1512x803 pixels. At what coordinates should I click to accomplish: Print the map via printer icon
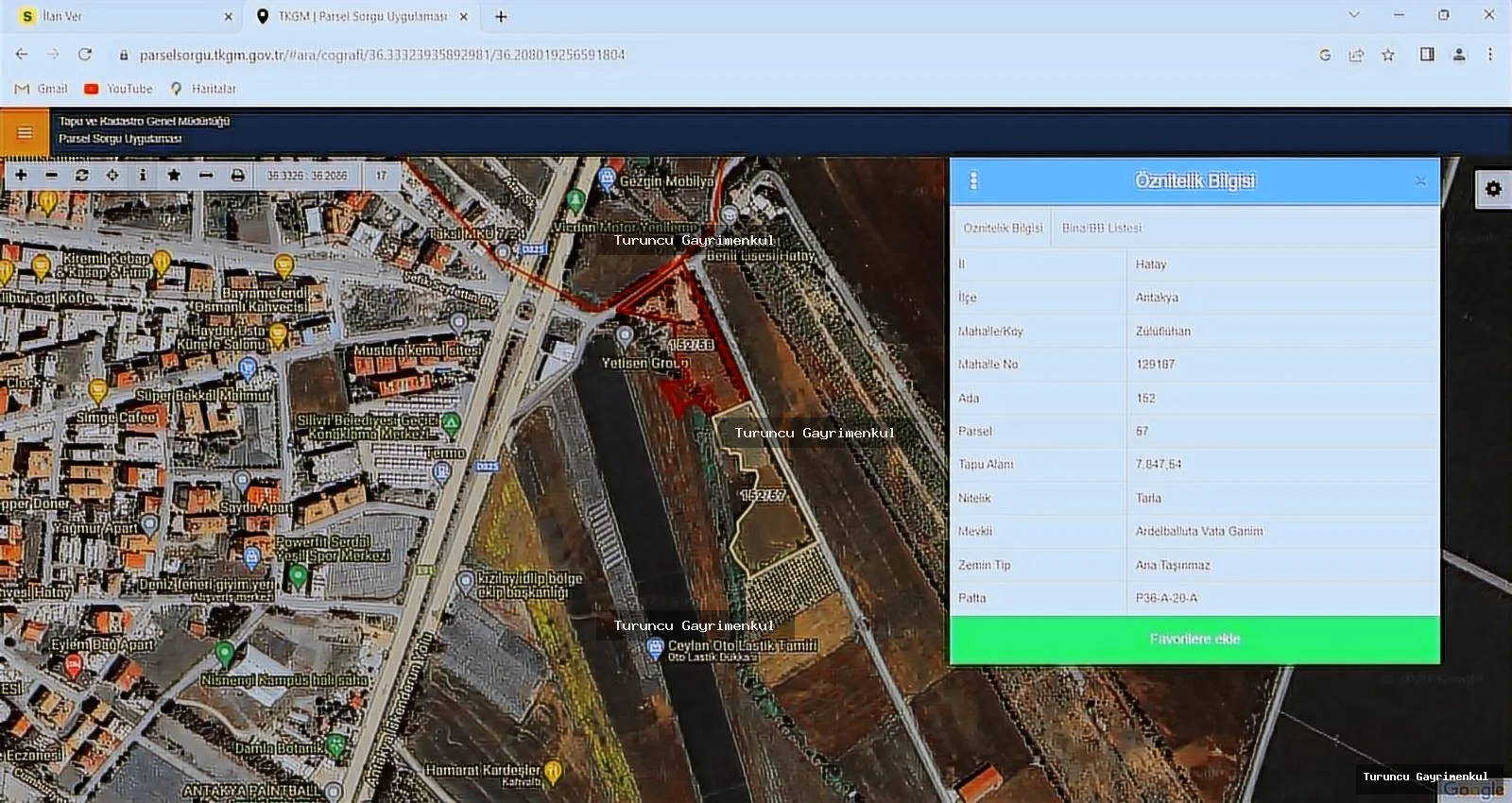(x=237, y=176)
